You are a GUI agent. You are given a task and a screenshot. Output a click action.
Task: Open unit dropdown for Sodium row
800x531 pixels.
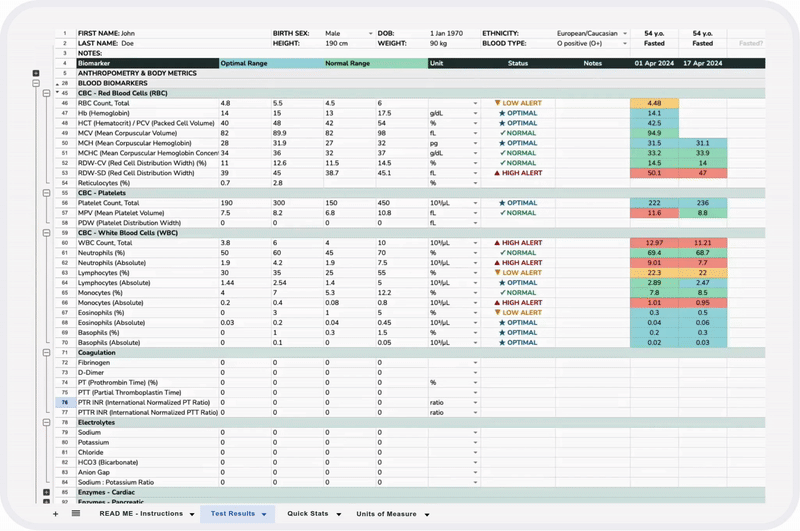click(x=475, y=433)
